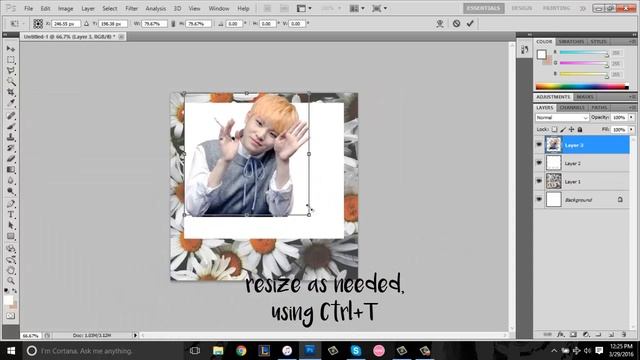Select the Pen tool
640x360 pixels.
pyautogui.click(x=11, y=204)
